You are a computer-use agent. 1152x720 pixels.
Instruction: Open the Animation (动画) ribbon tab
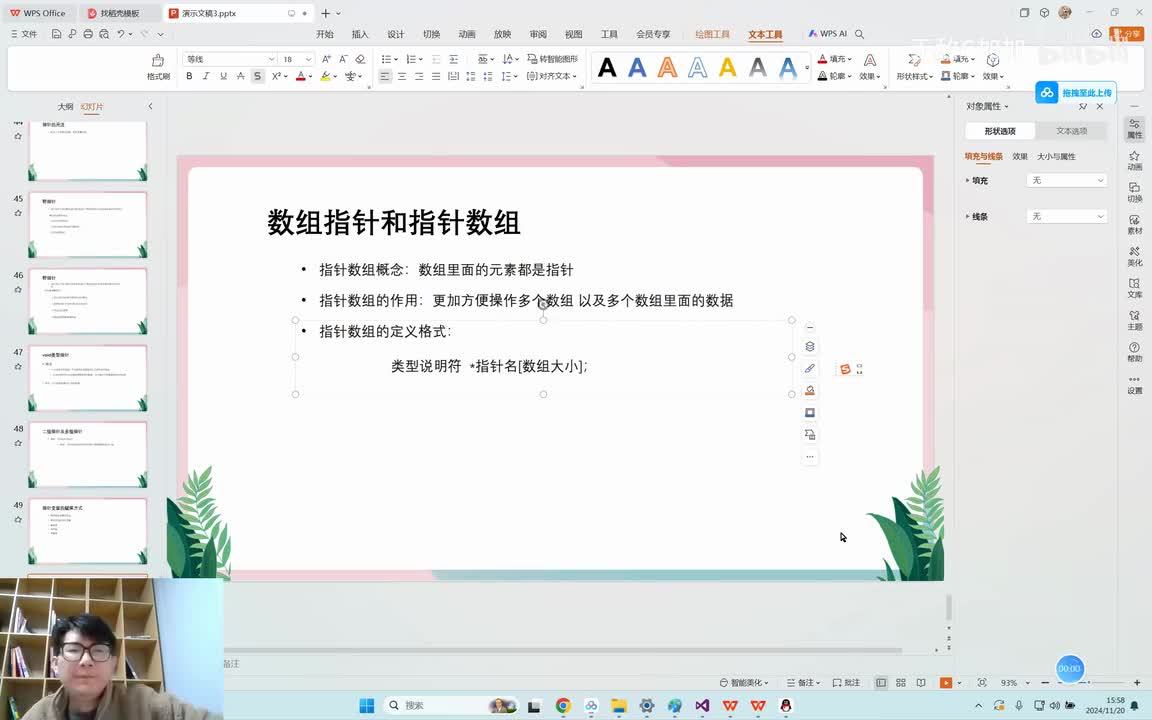[467, 35]
